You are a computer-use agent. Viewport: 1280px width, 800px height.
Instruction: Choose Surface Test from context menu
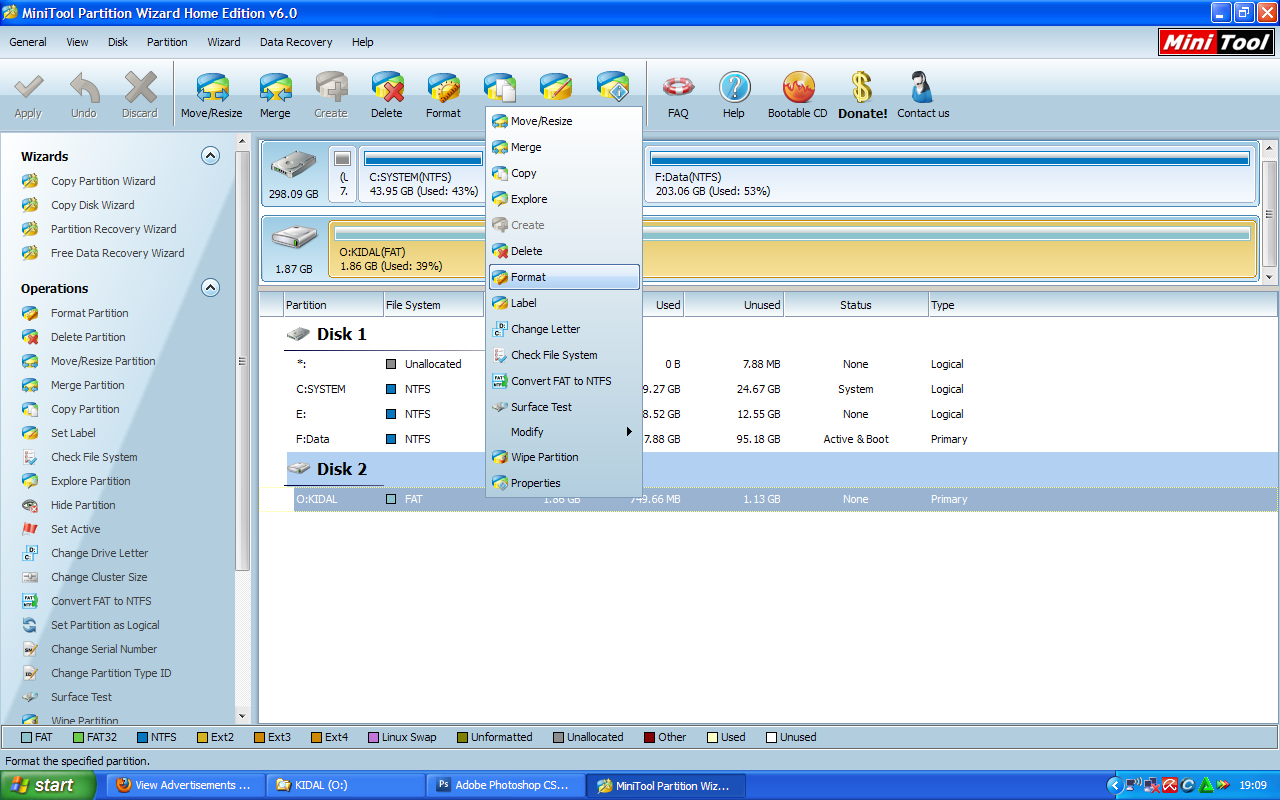[564, 407]
